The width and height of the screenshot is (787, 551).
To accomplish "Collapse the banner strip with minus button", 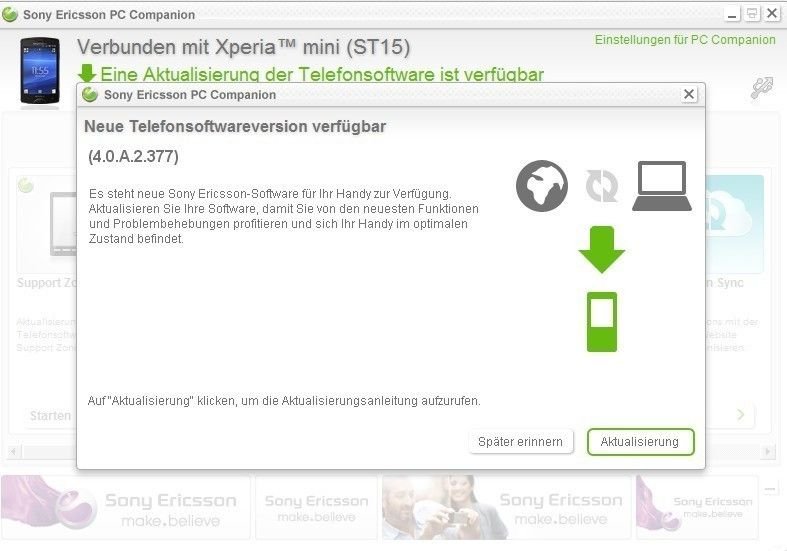I will [x=770, y=489].
